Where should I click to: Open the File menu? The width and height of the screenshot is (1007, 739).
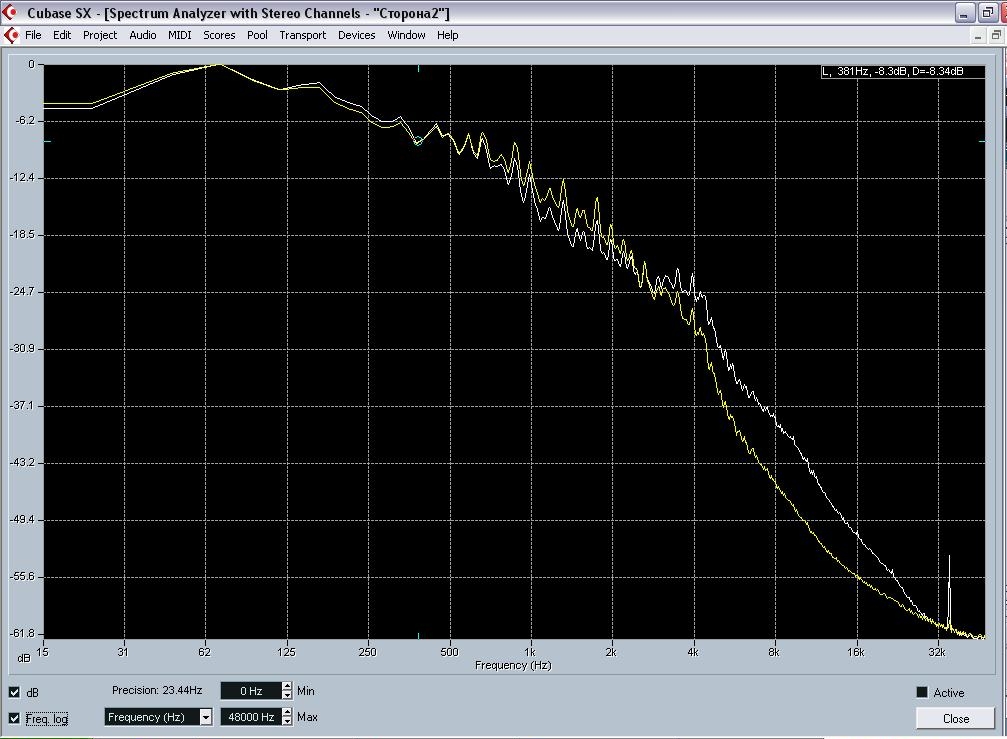point(33,35)
